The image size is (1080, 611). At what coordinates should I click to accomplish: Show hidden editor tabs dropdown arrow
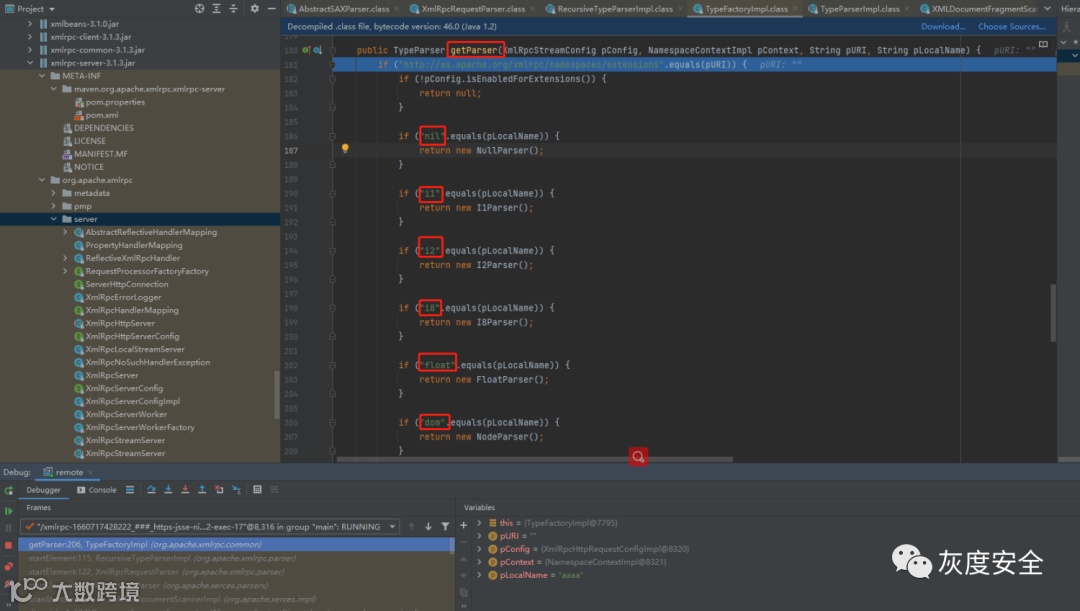point(1047,8)
